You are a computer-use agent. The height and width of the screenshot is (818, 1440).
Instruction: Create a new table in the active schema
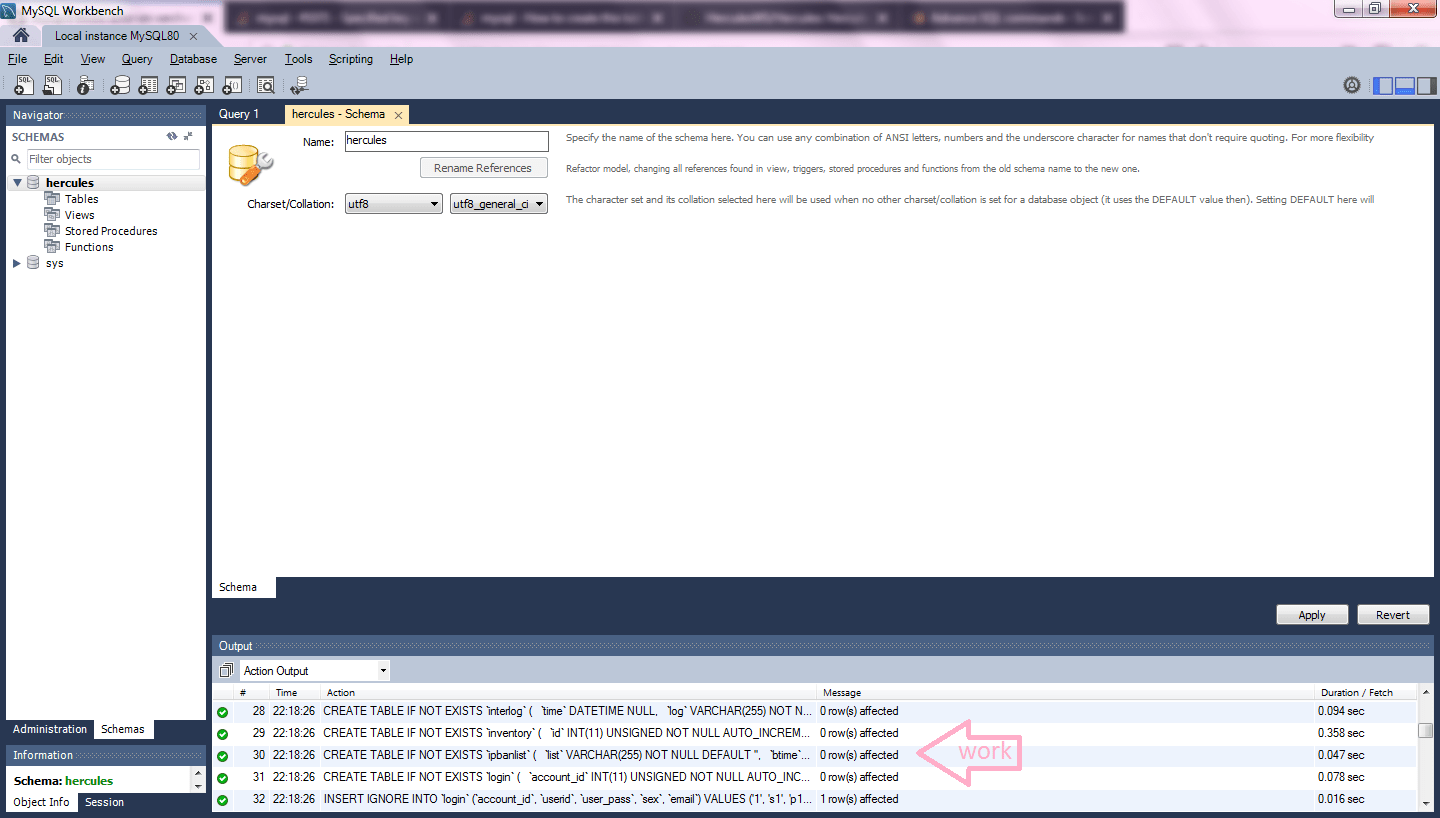click(147, 85)
